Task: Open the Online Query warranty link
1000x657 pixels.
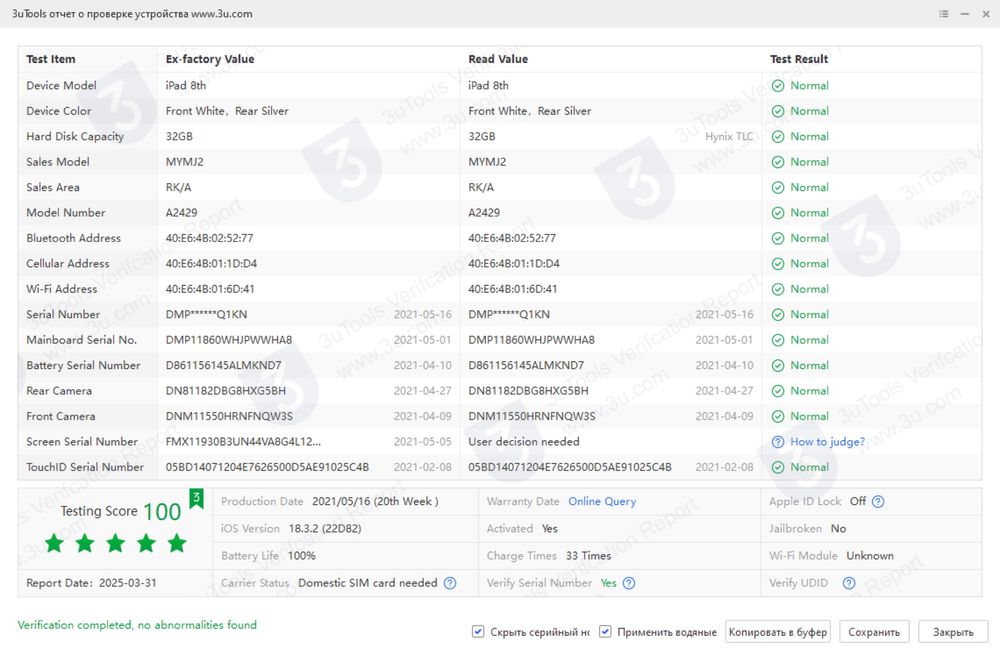Action: point(602,501)
